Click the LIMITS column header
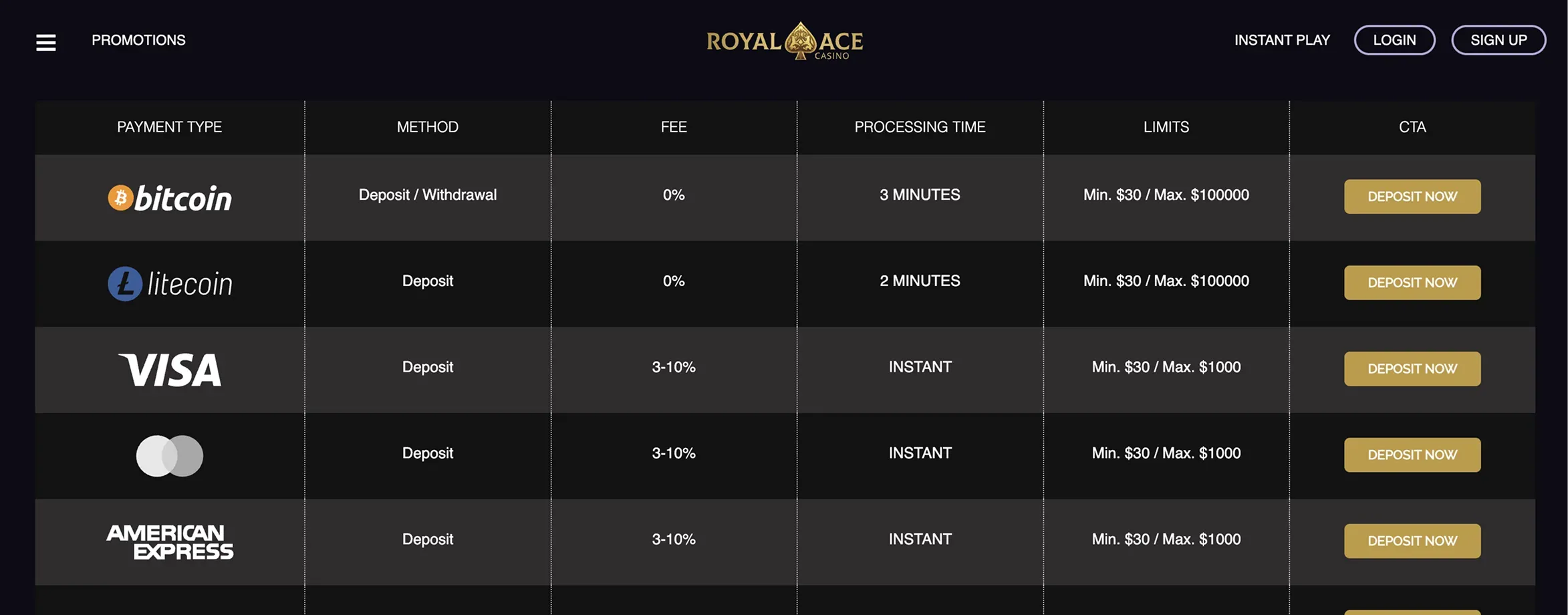The width and height of the screenshot is (1568, 615). tap(1166, 127)
